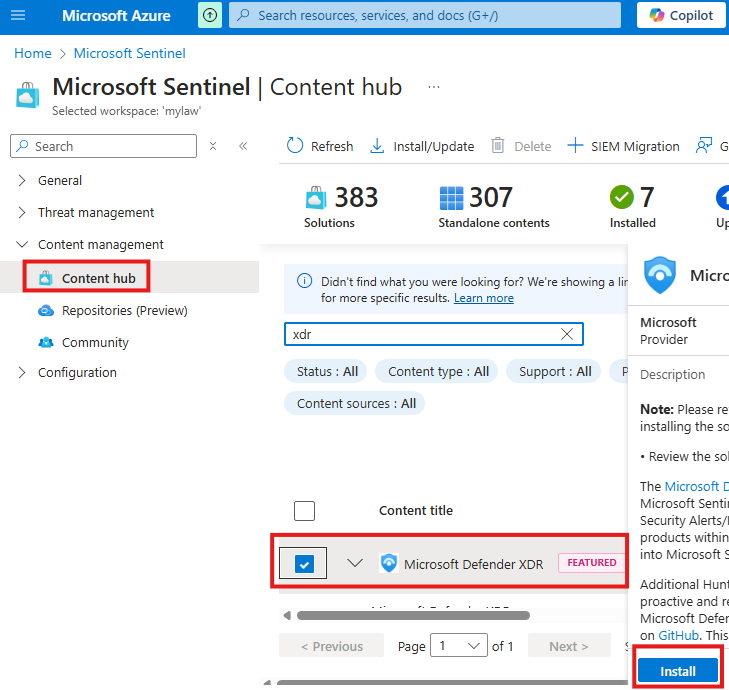The height and width of the screenshot is (690, 729).
Task: Select the 307 Standalone contents tile
Action: pyautogui.click(x=494, y=206)
